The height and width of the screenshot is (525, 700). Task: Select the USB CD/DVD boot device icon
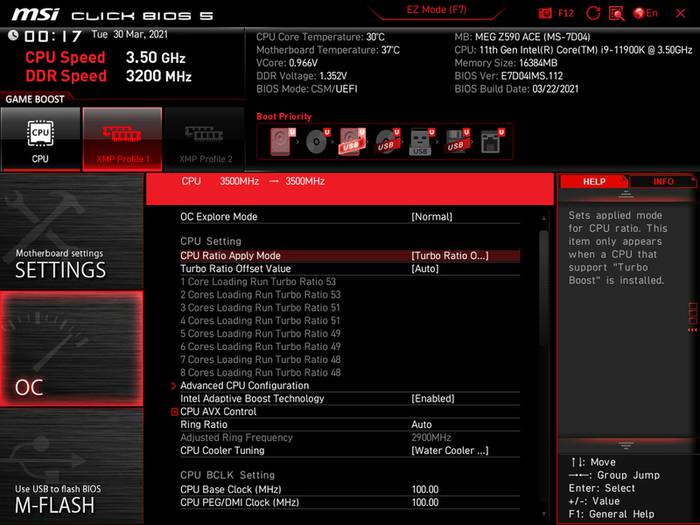point(388,141)
